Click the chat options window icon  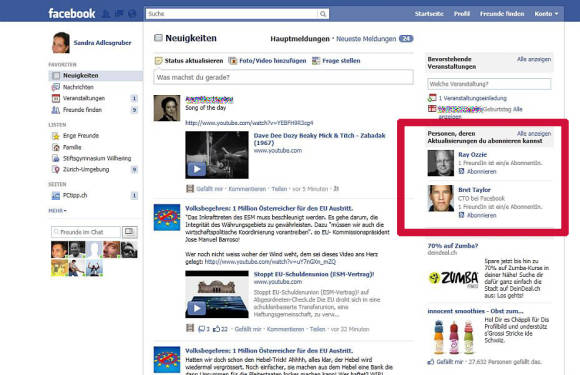click(x=130, y=232)
